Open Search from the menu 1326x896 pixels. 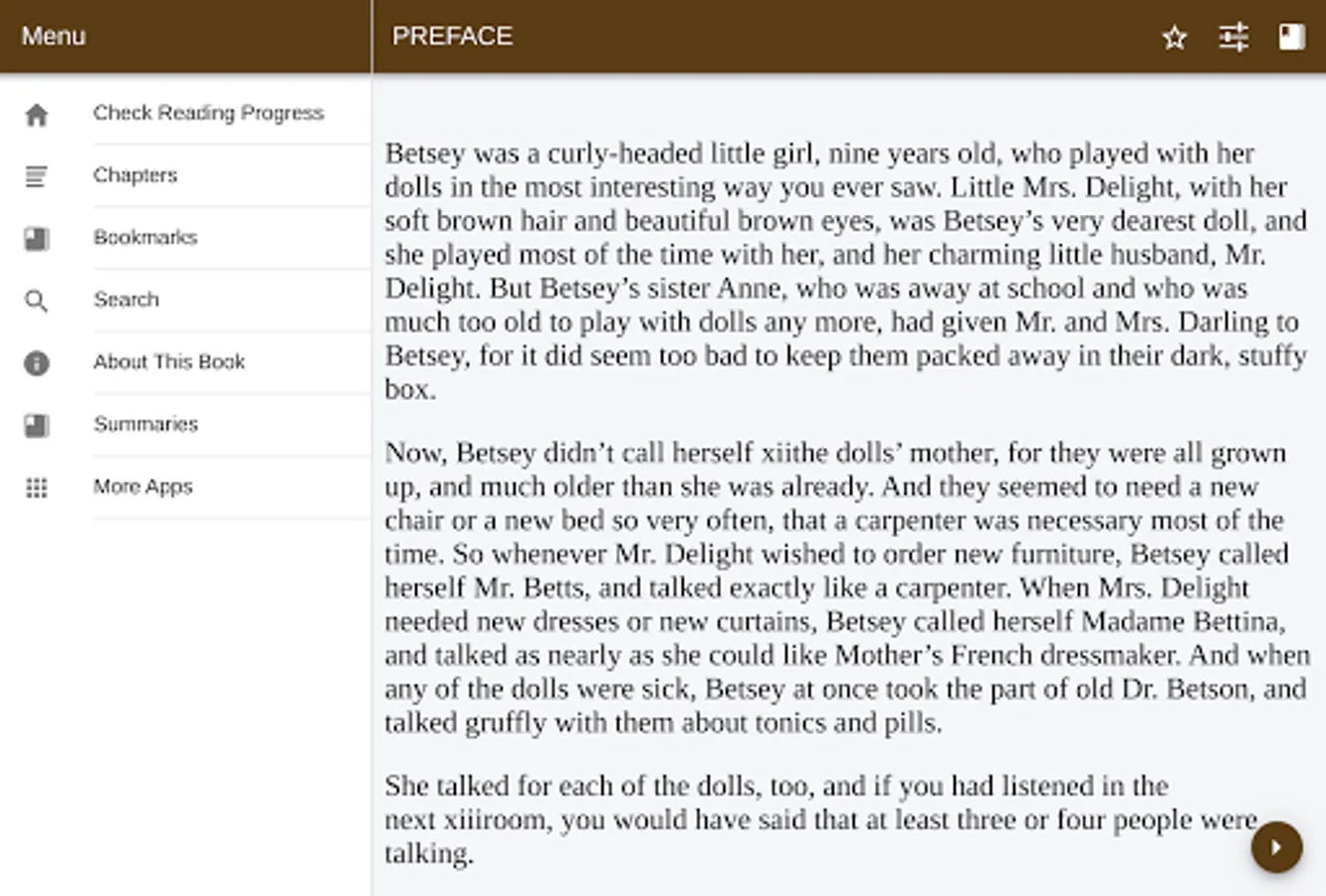[x=126, y=300]
